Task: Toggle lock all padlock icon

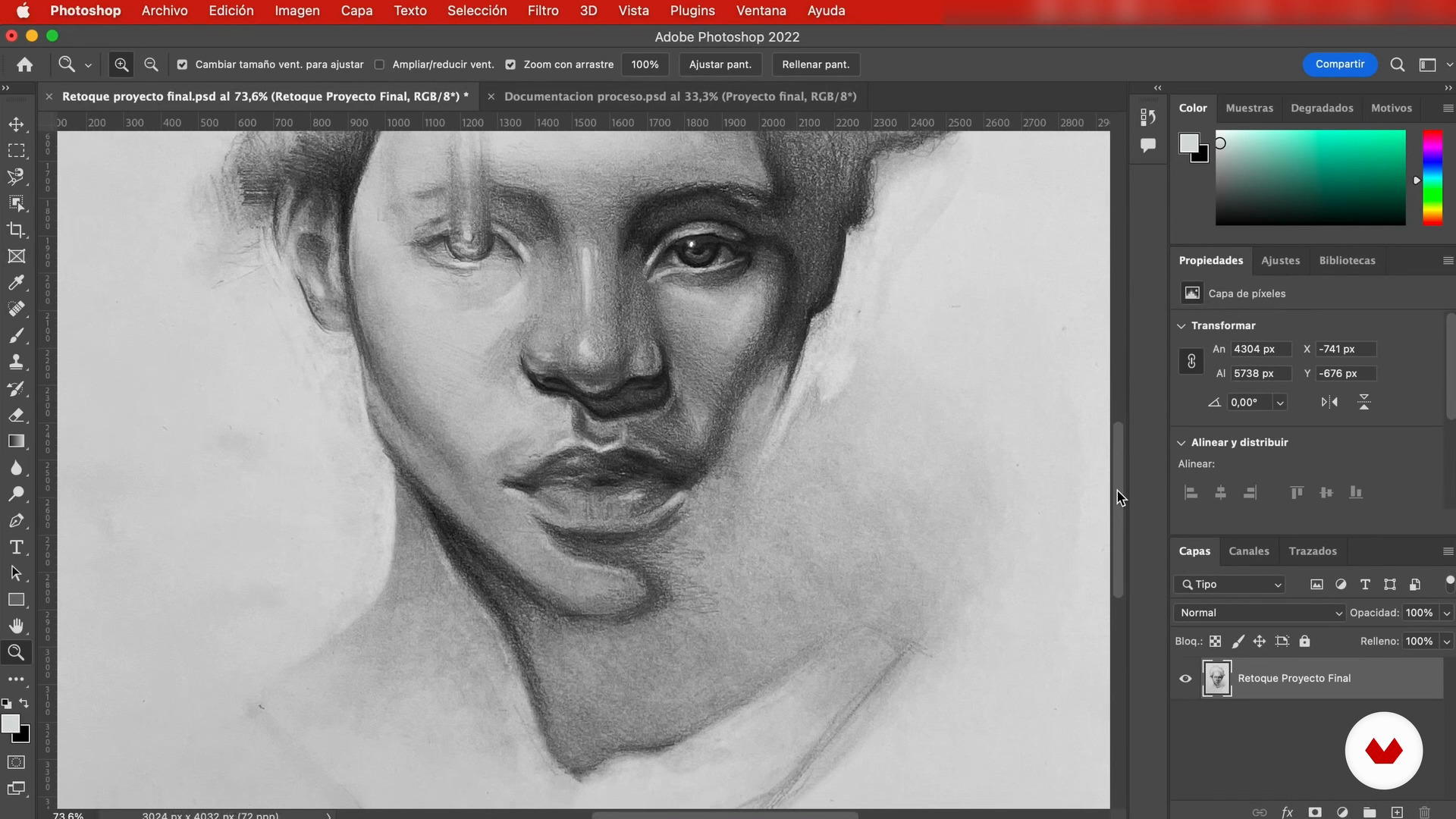Action: [1304, 642]
